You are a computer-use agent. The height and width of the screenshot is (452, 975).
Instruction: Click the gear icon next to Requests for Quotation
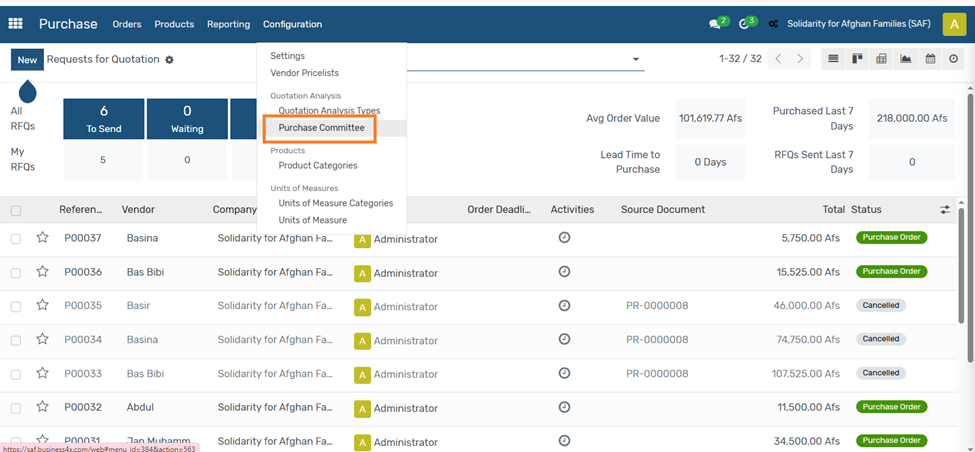click(169, 60)
